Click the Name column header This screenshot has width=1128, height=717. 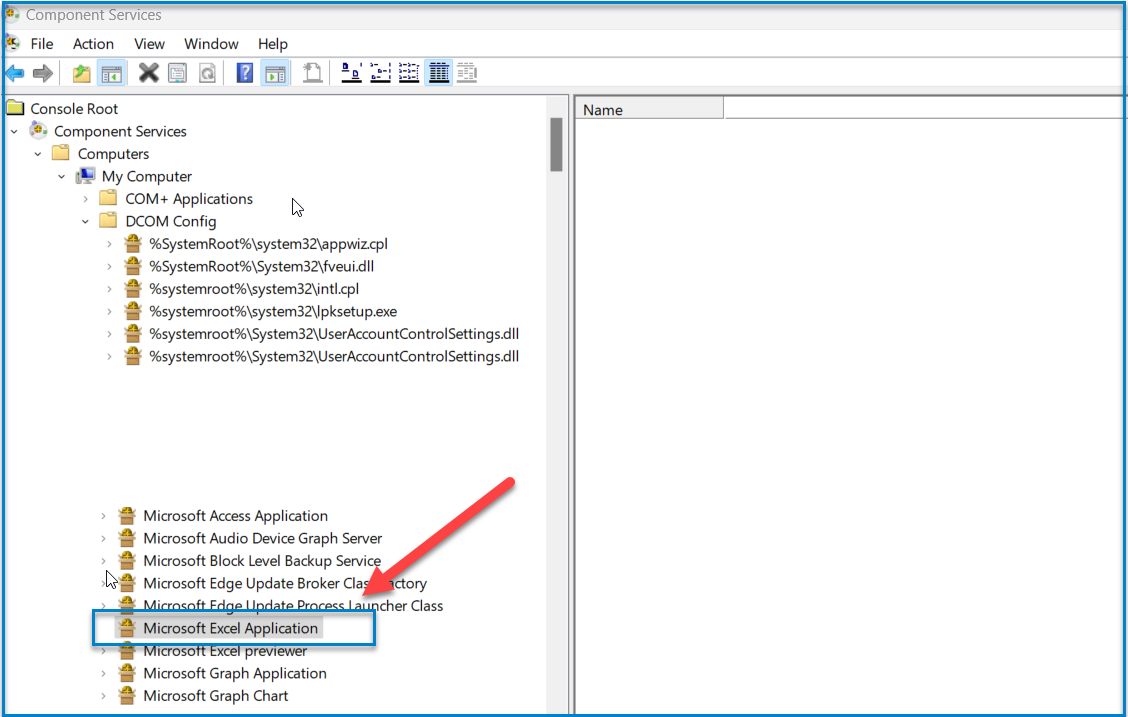pos(649,110)
